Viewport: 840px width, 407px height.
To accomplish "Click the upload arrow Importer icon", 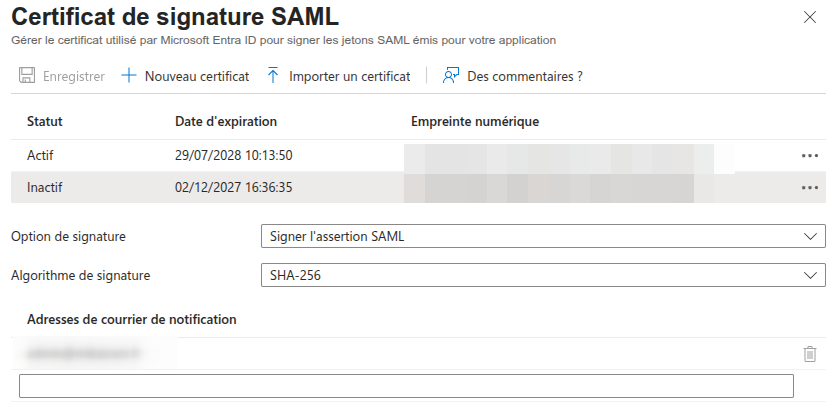I will click(273, 76).
